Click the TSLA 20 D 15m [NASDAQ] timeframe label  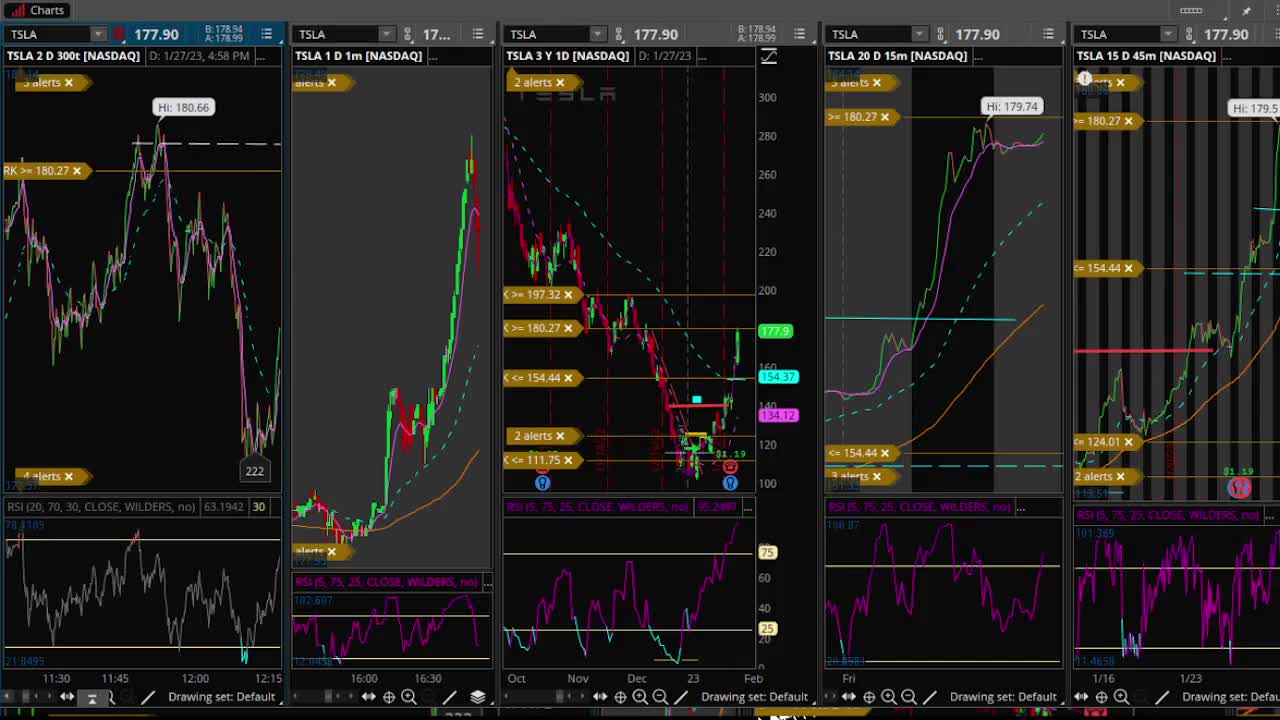pyautogui.click(x=897, y=56)
